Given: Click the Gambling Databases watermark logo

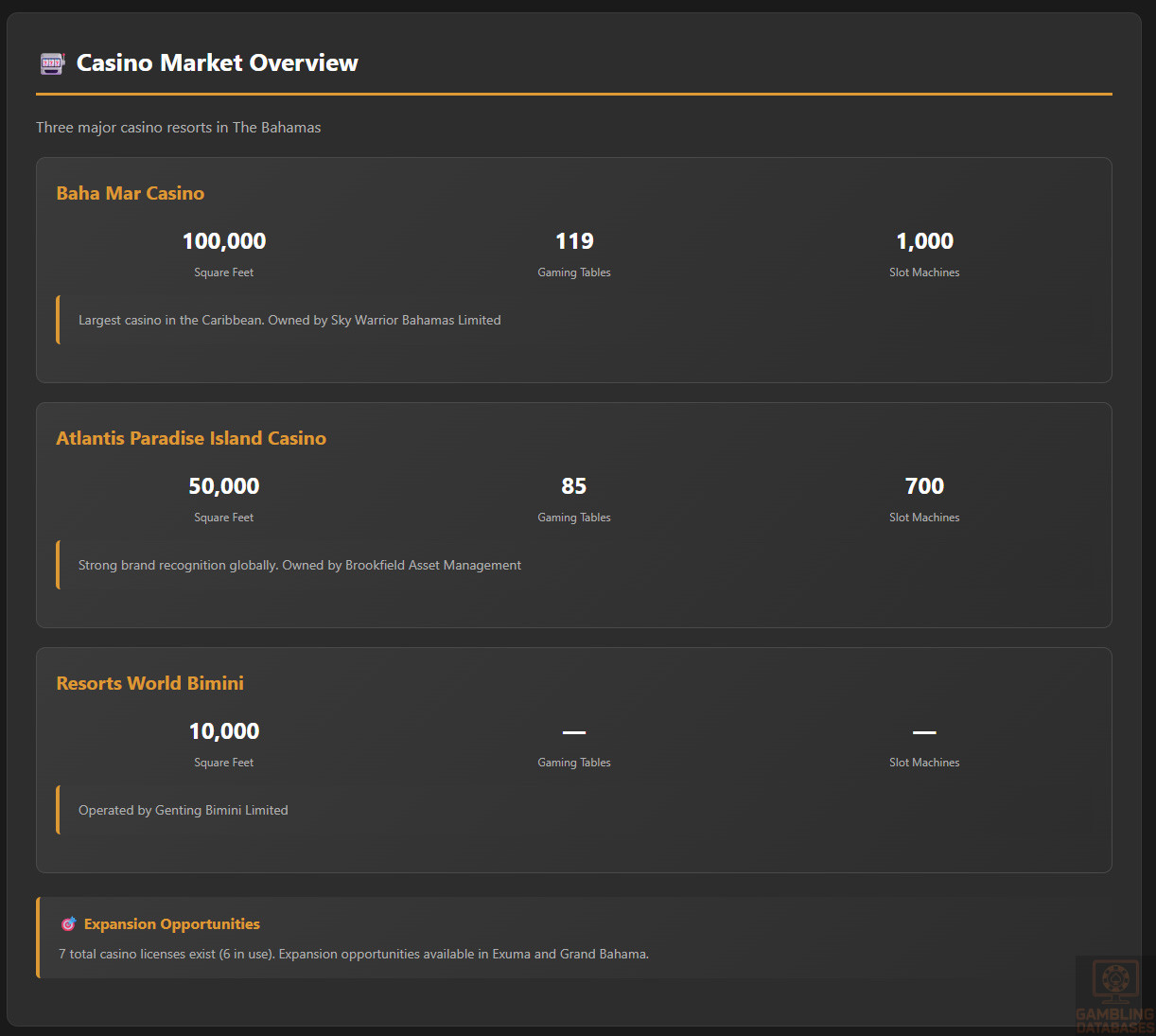Looking at the screenshot, I should tap(1114, 995).
